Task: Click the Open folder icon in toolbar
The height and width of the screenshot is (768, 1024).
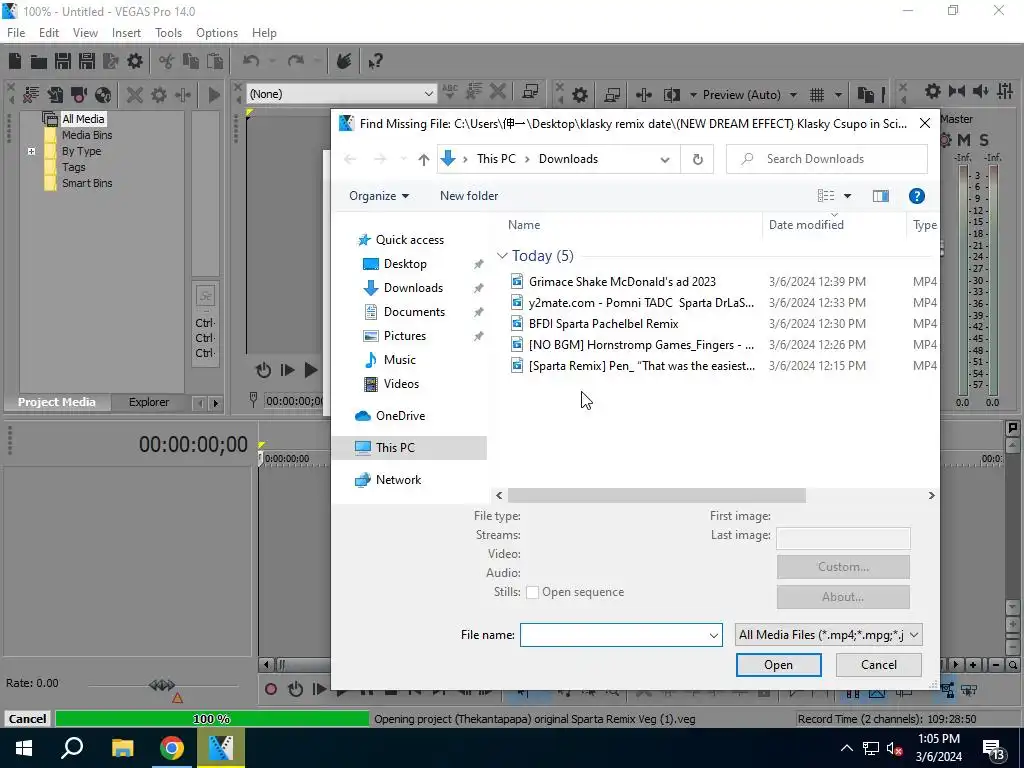Action: point(39,61)
